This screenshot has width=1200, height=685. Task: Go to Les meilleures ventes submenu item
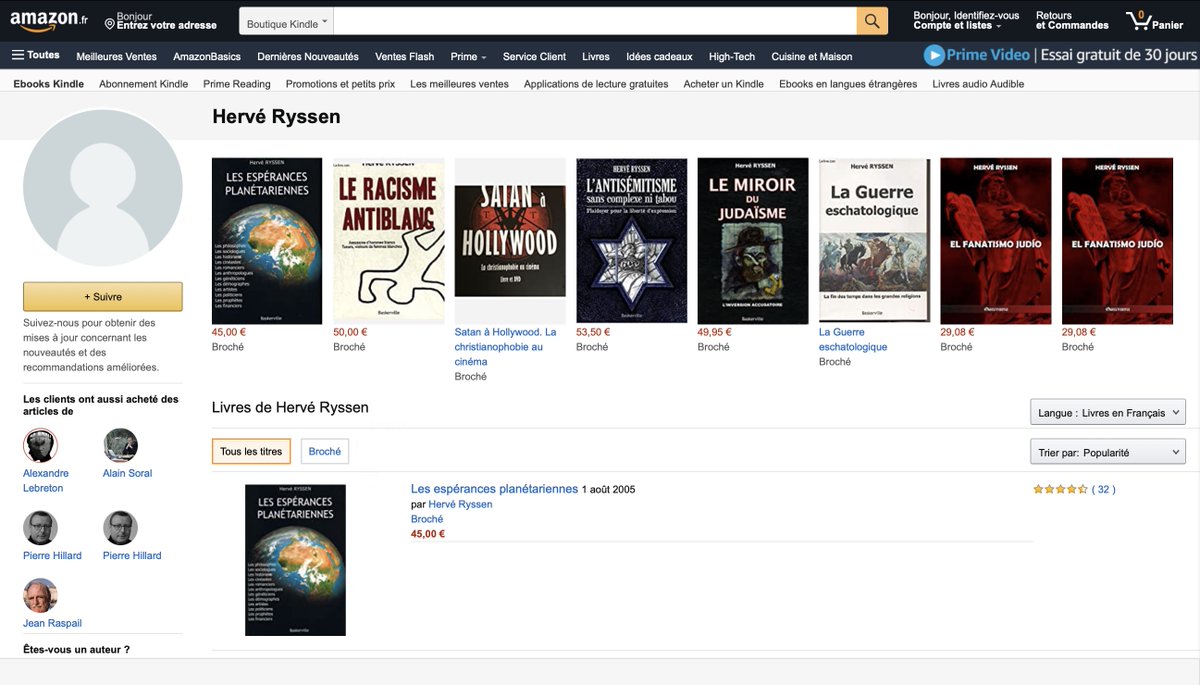[x=459, y=84]
